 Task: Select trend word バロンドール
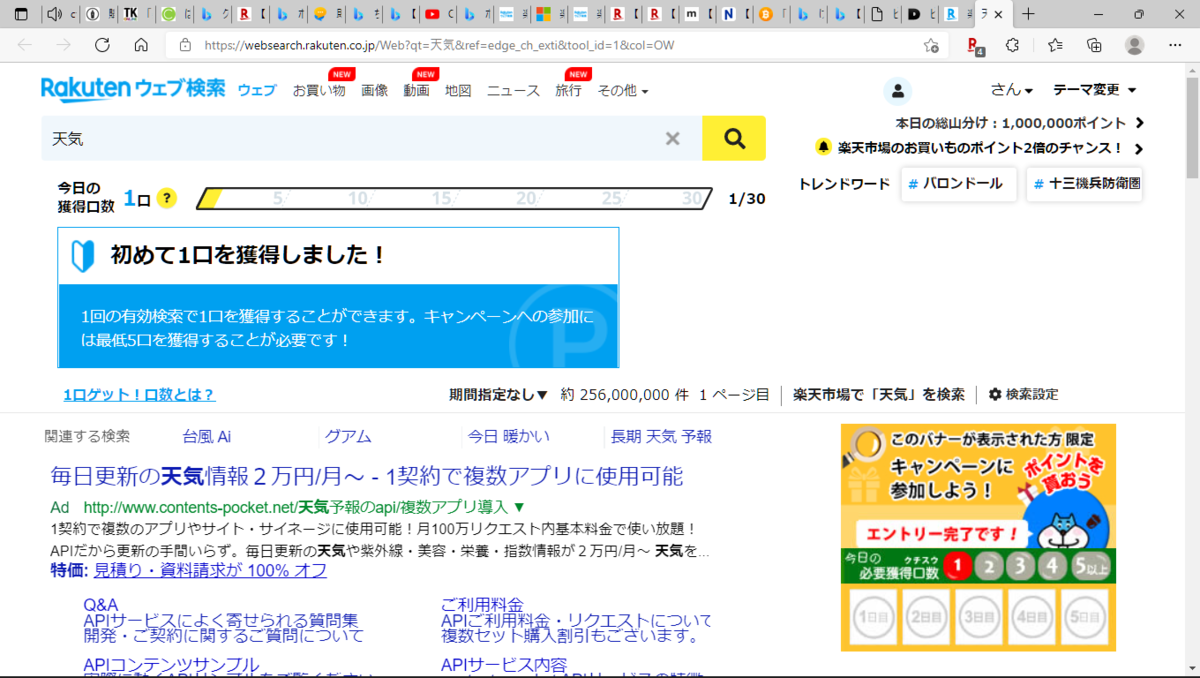click(959, 184)
